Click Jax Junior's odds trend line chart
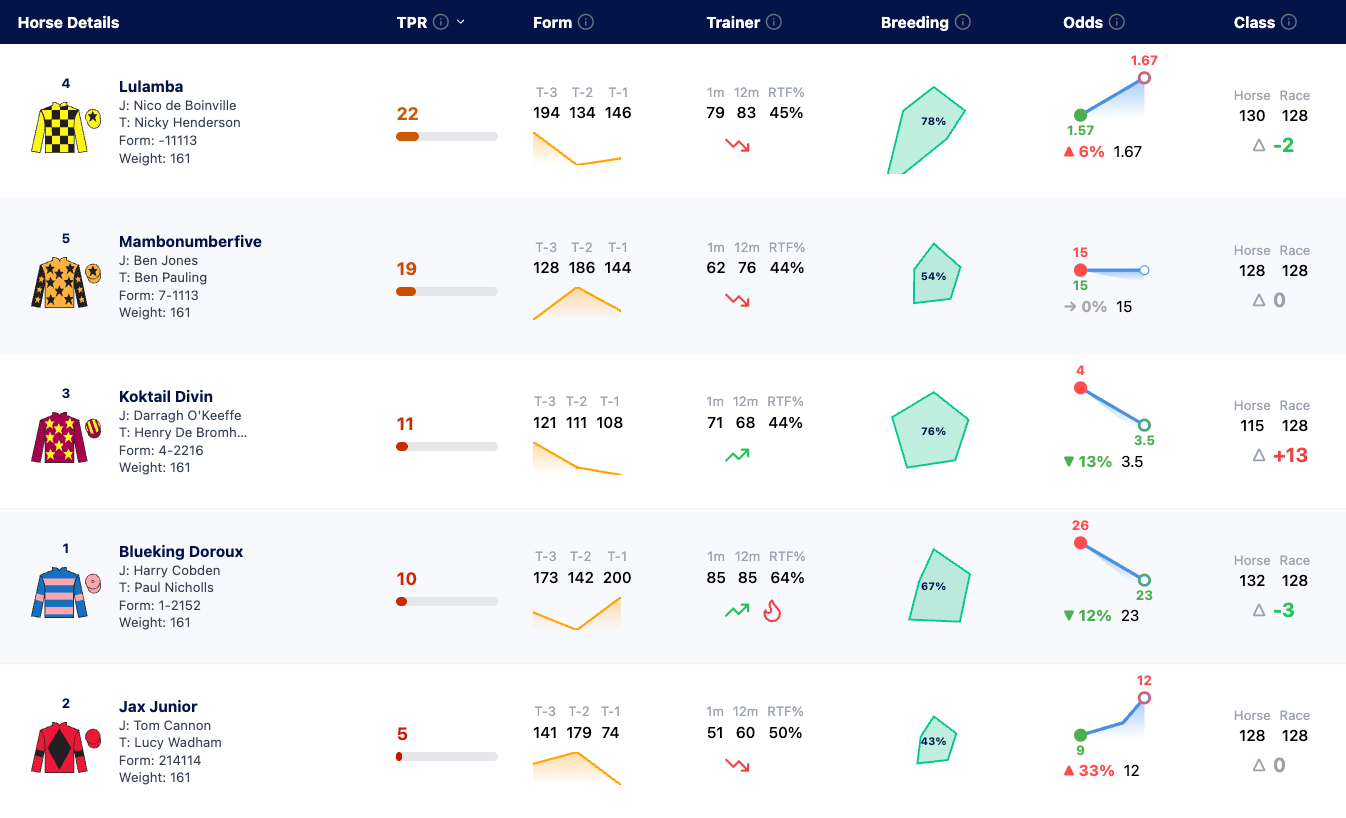 tap(1112, 716)
